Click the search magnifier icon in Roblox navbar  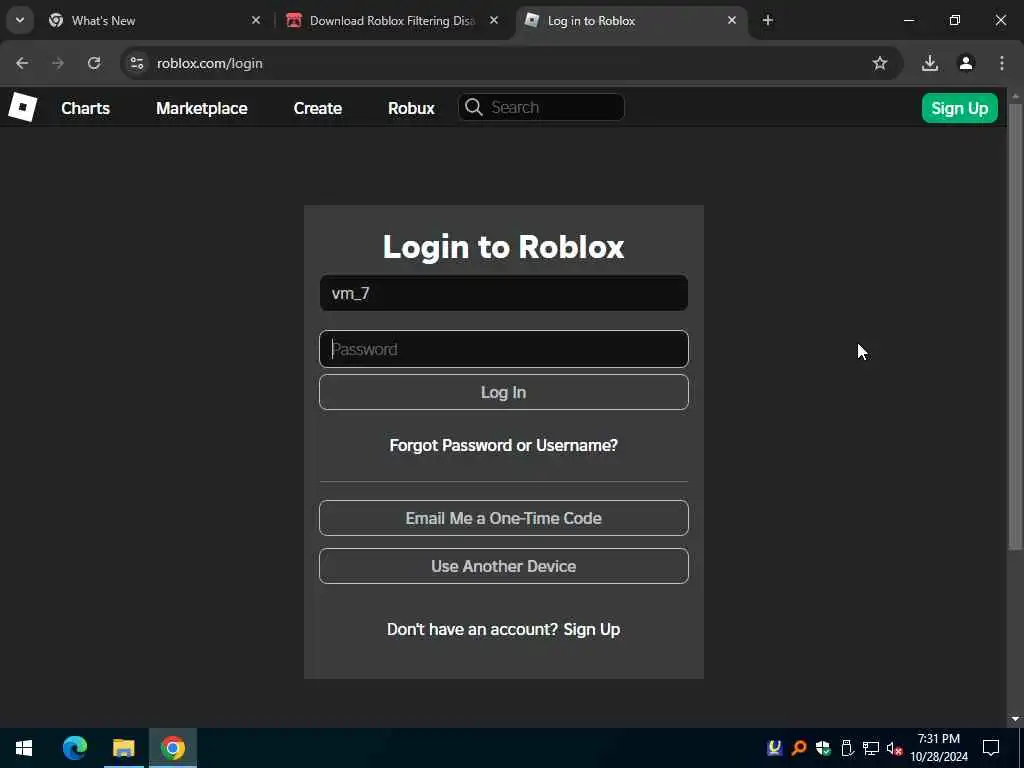pyautogui.click(x=474, y=107)
